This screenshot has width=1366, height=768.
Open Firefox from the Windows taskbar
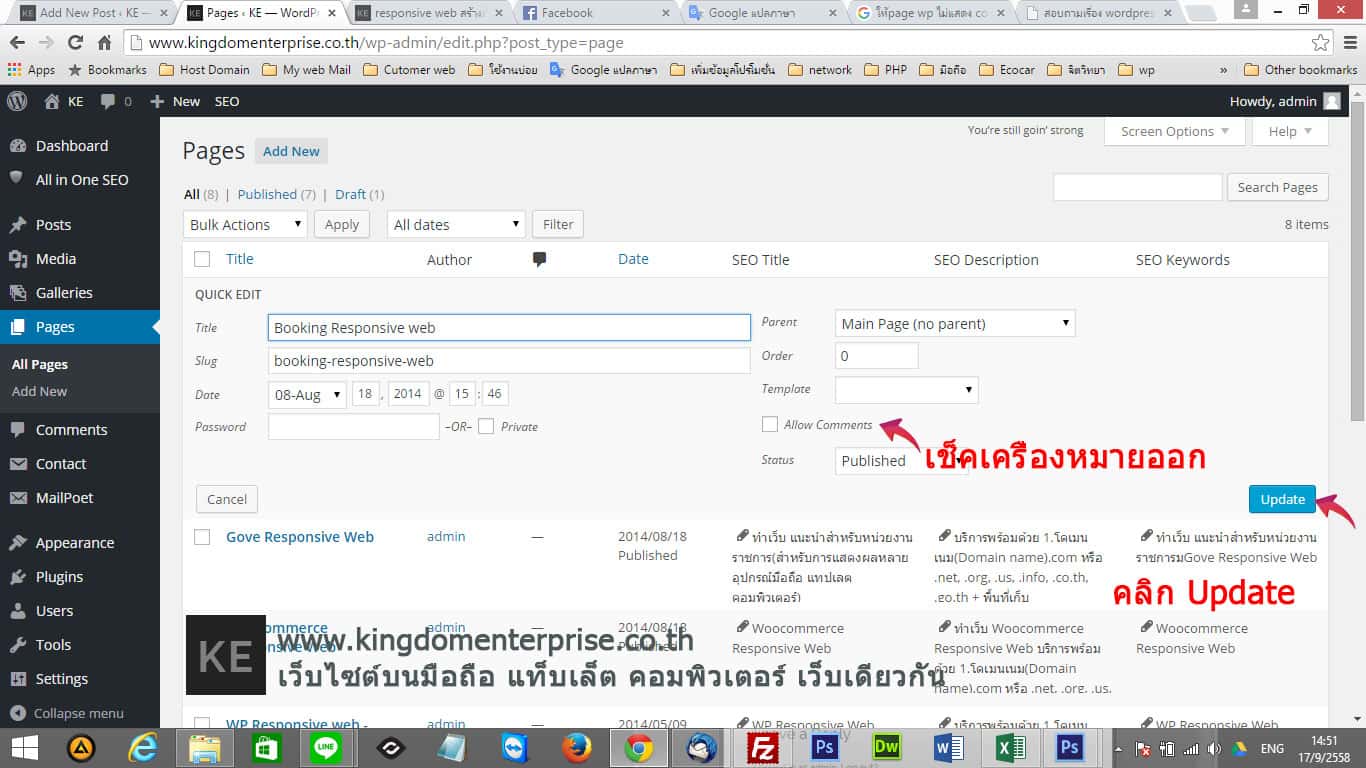[576, 747]
